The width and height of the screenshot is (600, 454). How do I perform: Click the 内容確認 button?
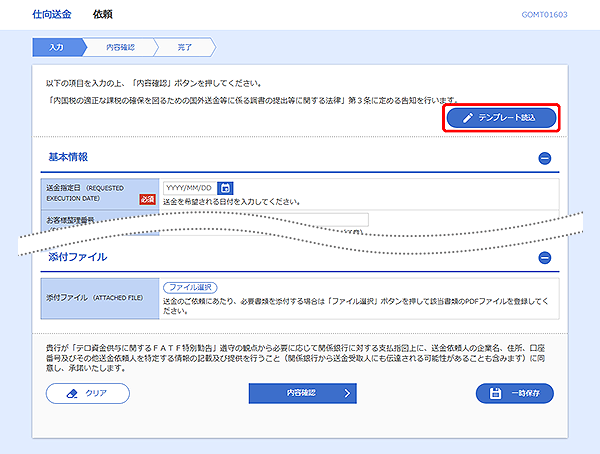pos(302,393)
